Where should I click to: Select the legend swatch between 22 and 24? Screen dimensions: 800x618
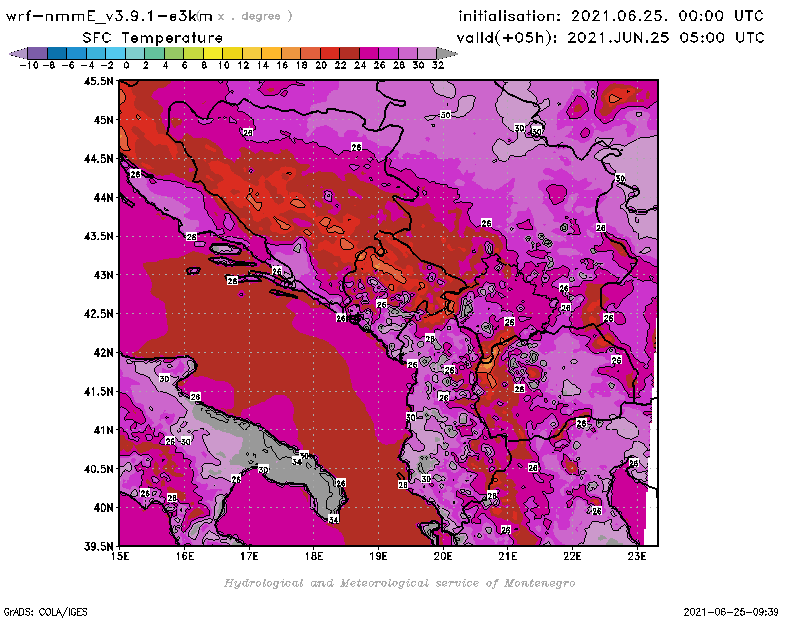point(349,53)
